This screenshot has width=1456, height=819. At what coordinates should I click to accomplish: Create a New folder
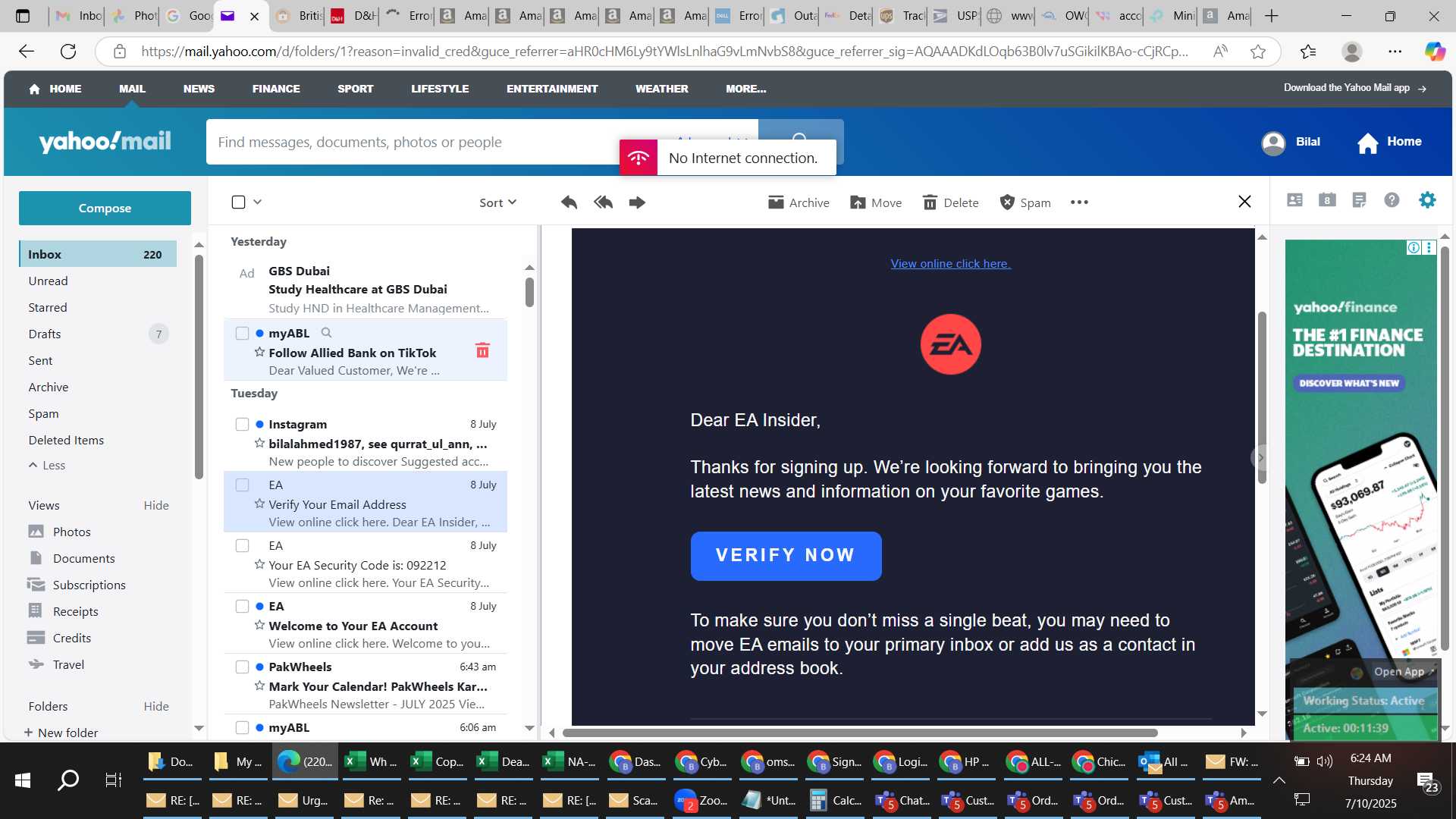61,733
